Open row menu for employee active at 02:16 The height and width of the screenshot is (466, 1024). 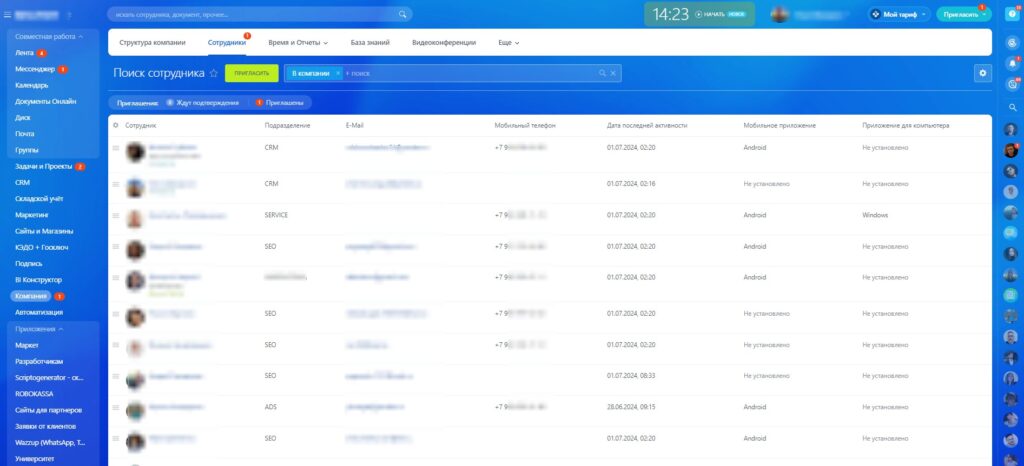click(x=116, y=184)
